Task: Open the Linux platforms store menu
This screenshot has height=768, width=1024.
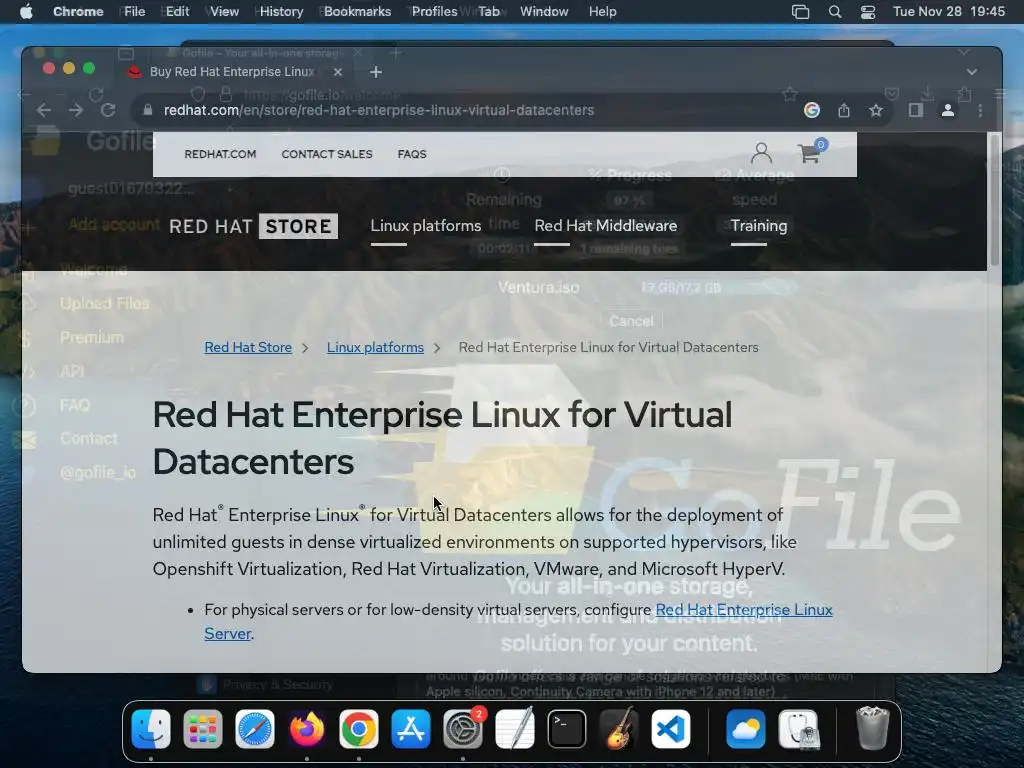Action: click(x=426, y=226)
